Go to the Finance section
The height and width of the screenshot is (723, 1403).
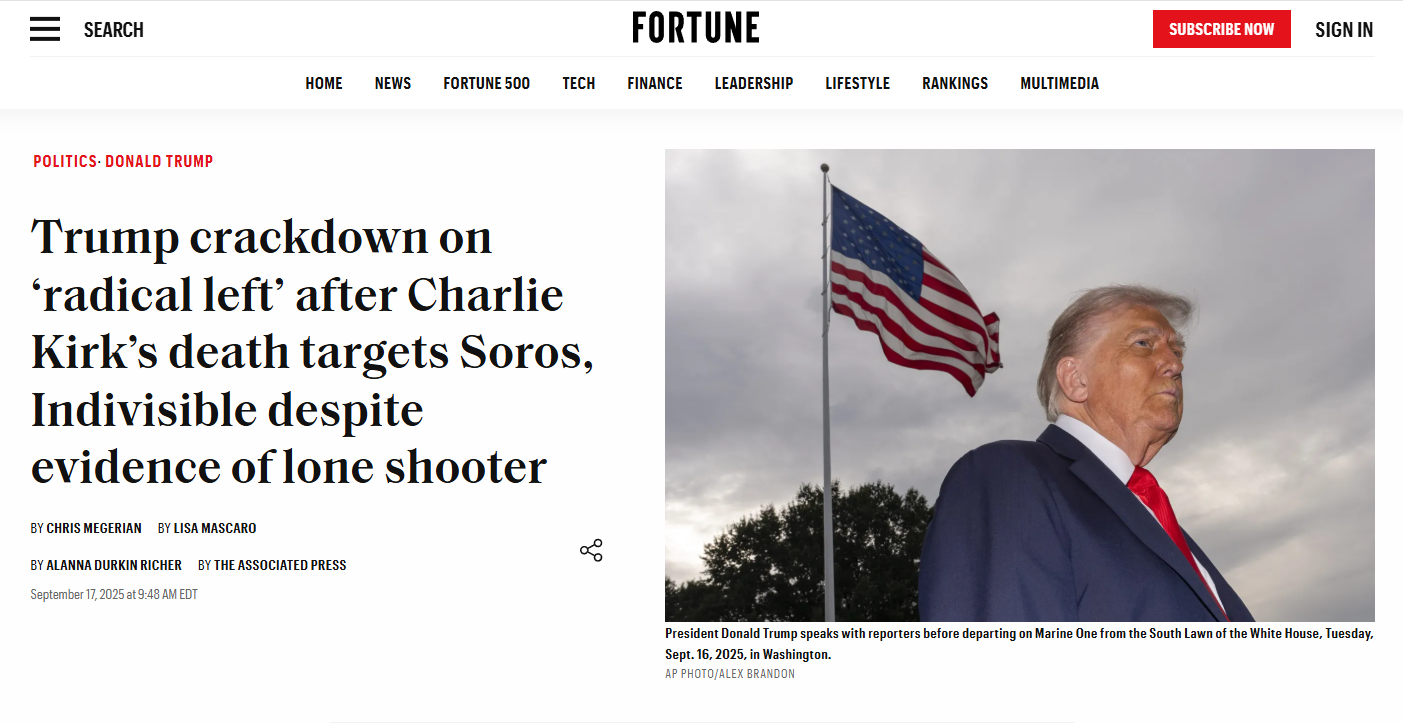point(655,84)
